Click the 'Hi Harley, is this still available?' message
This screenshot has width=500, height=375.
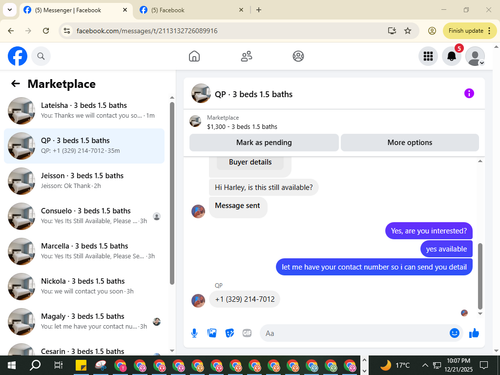click(x=264, y=187)
